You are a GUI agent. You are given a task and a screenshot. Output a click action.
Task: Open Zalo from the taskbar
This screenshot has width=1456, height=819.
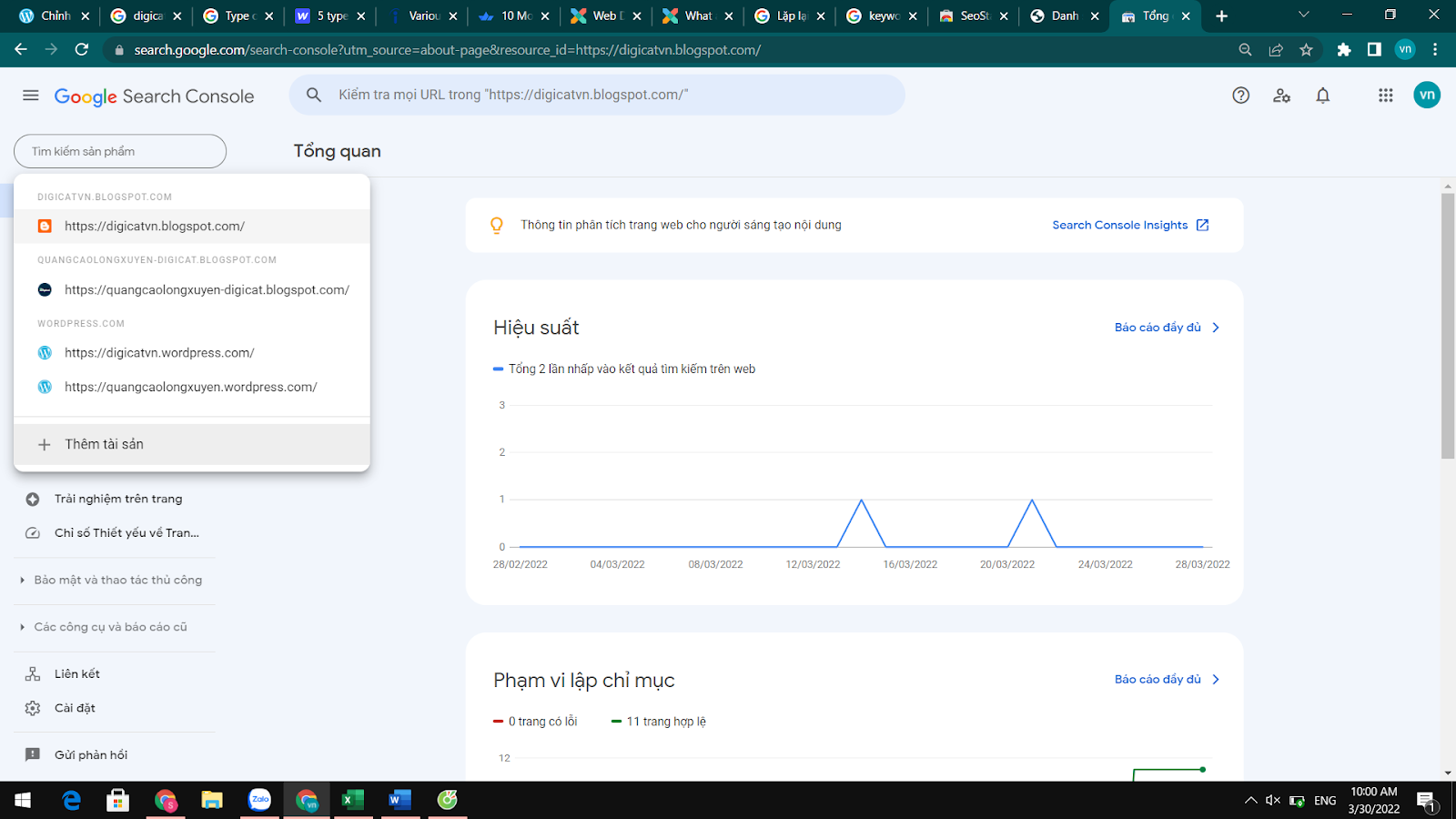(x=259, y=800)
